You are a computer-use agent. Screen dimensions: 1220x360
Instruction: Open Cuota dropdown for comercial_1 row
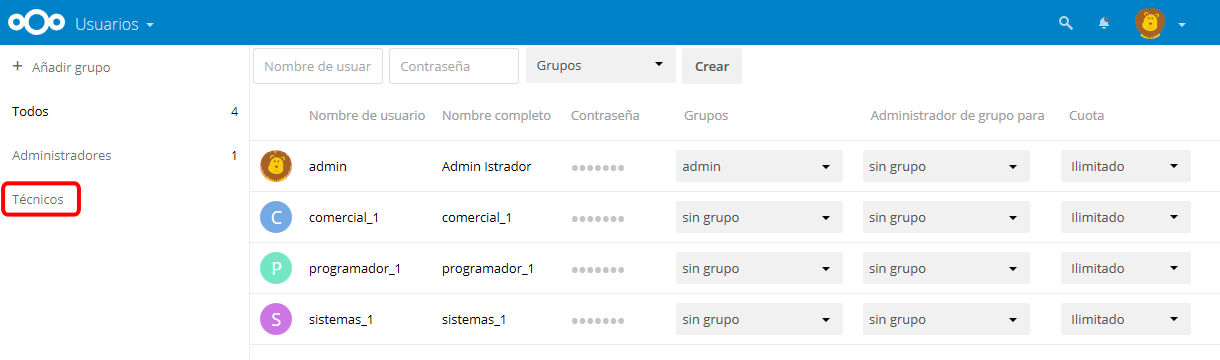1126,217
